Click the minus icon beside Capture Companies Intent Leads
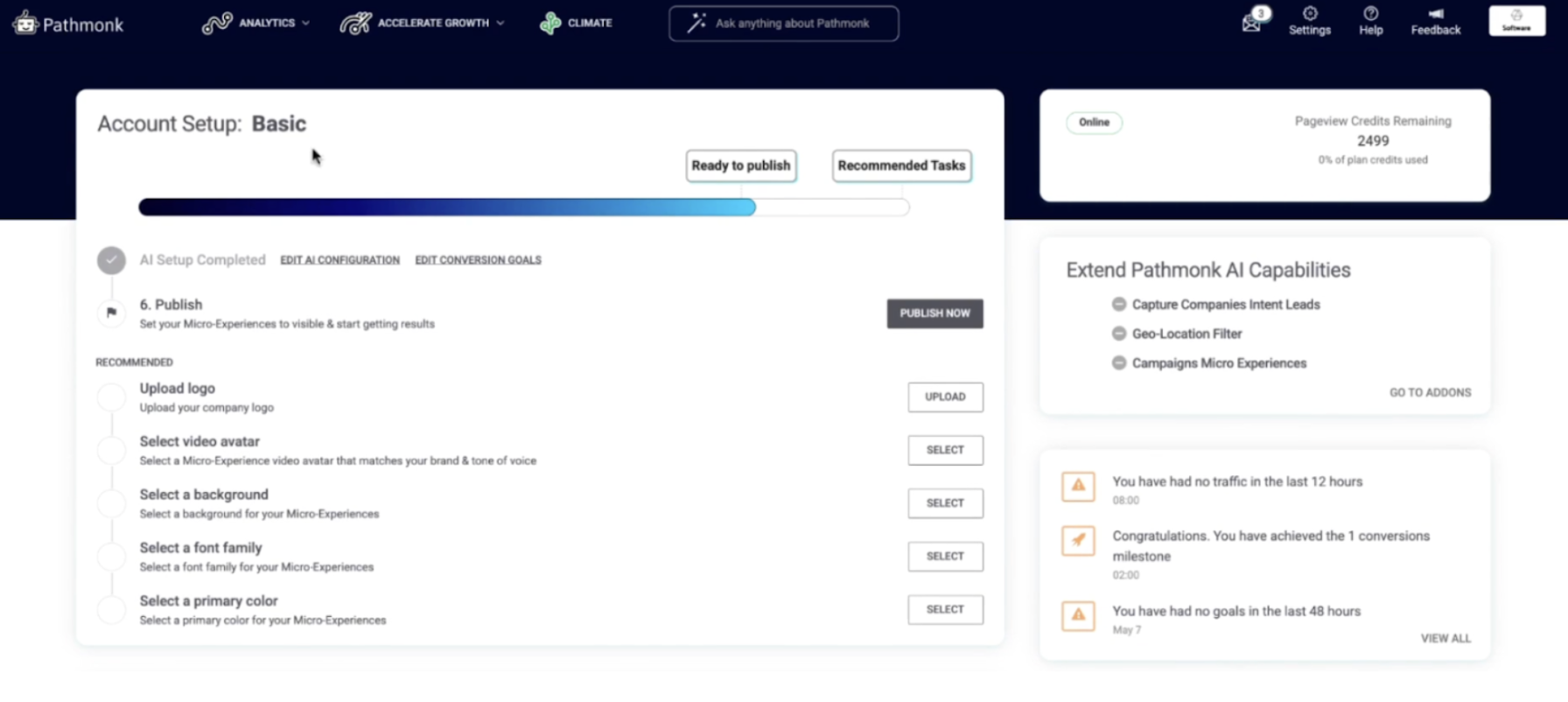Screen dimensions: 1568x702 [1119, 305]
